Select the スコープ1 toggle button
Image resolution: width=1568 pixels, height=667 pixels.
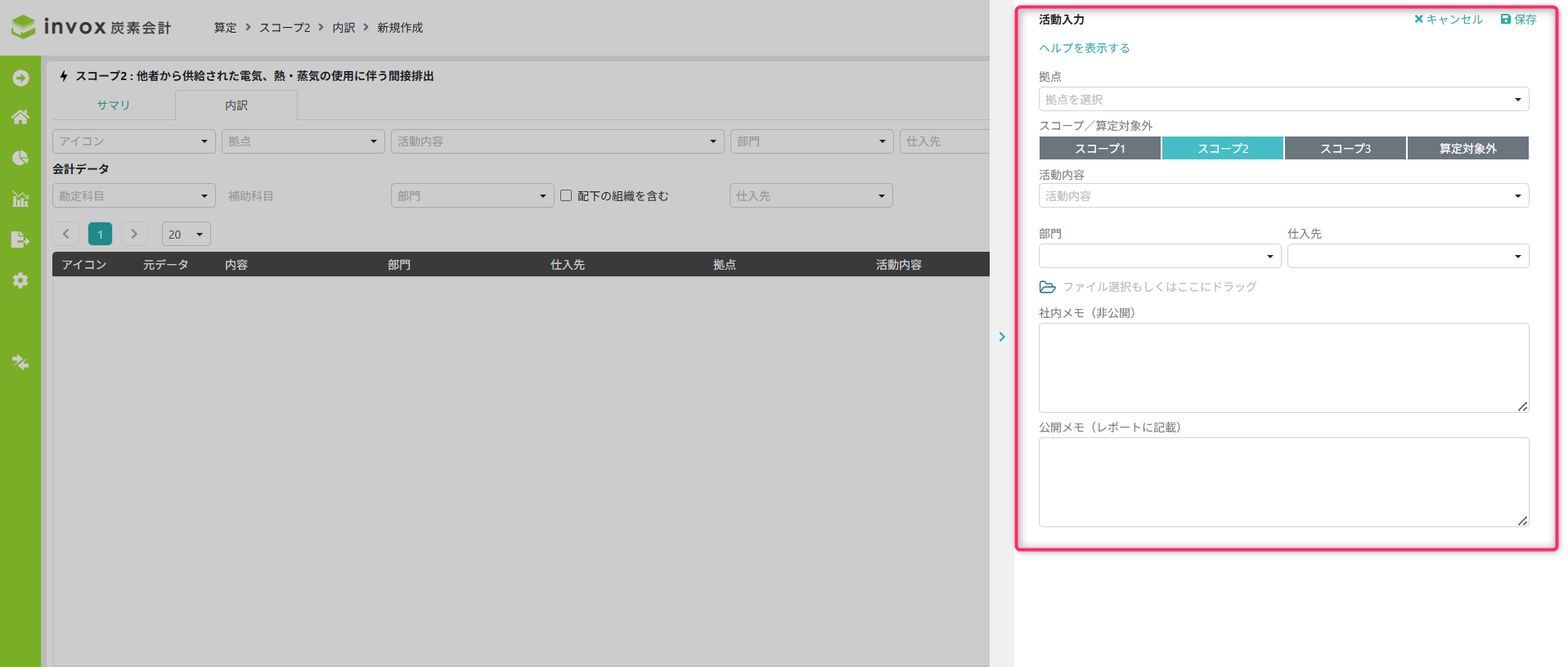[x=1099, y=148]
